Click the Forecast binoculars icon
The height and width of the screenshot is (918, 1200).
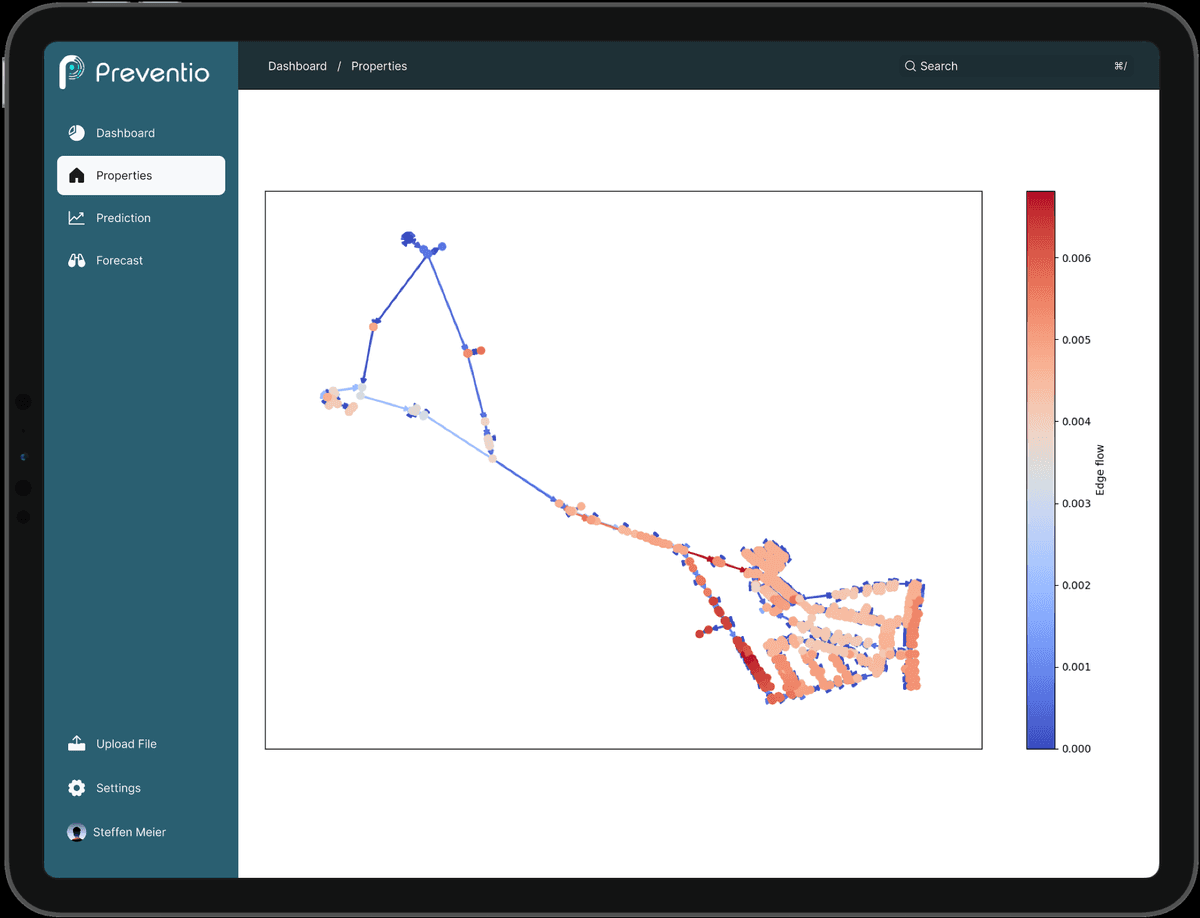pos(76,261)
